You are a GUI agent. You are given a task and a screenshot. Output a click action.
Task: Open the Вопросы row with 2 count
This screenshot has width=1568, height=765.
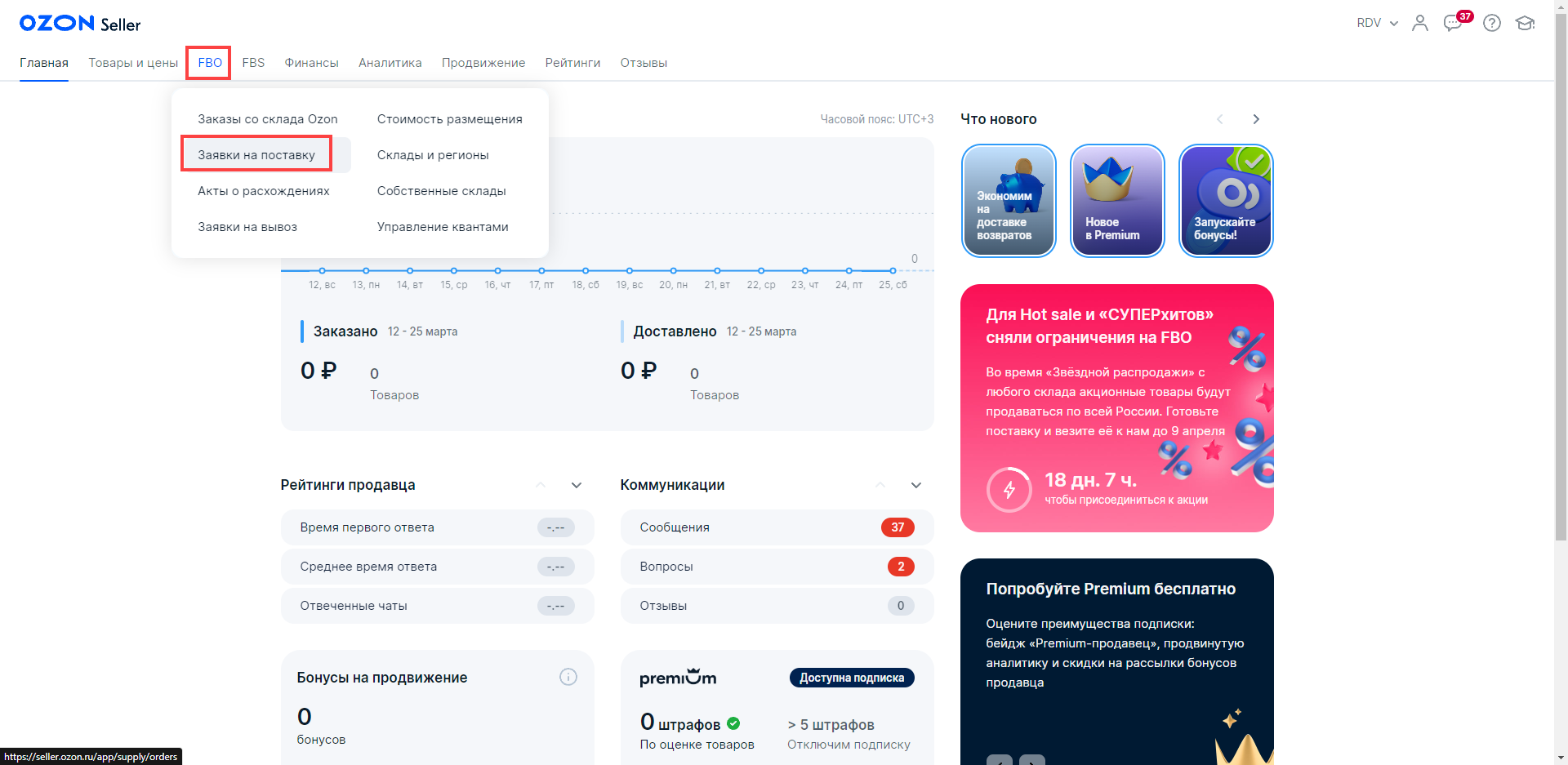777,567
